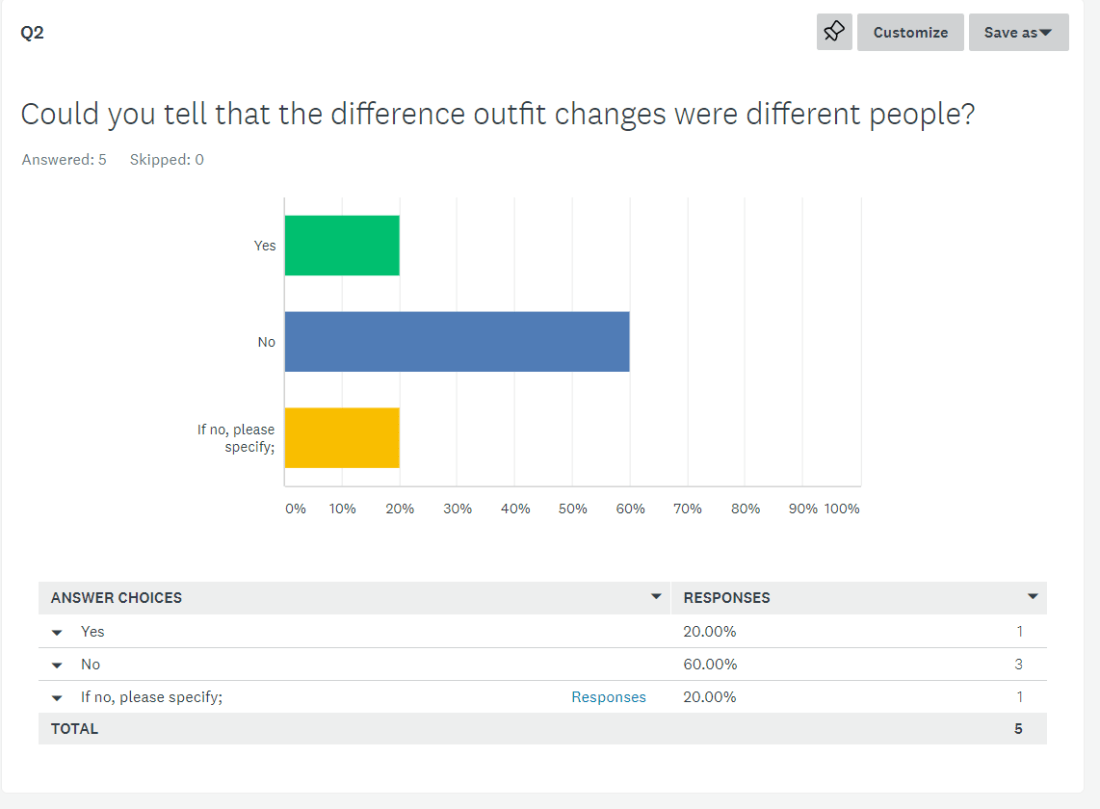This screenshot has width=1100, height=809.
Task: Click the response count 1 for Yes
Action: click(1019, 631)
